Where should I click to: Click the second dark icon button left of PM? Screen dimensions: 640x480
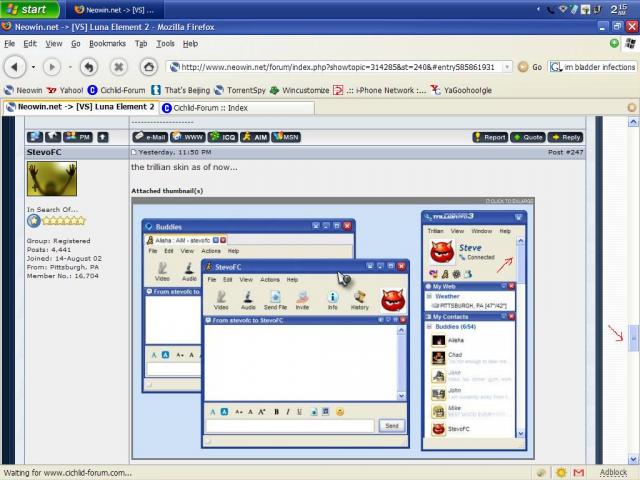(53, 137)
